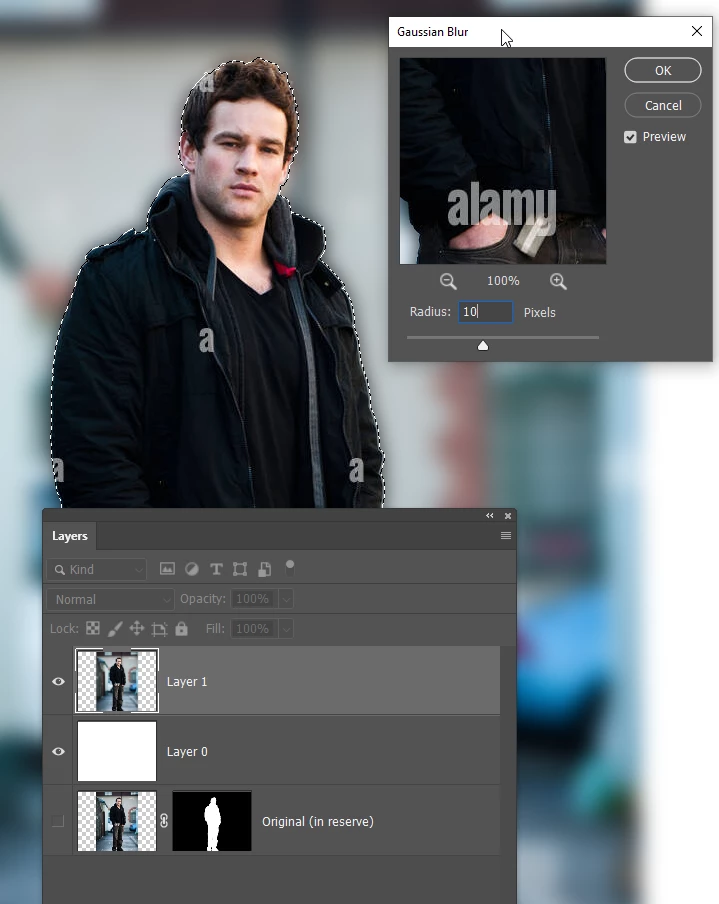
Task: Hide Layer 0 visibility eye
Action: pyautogui.click(x=58, y=751)
